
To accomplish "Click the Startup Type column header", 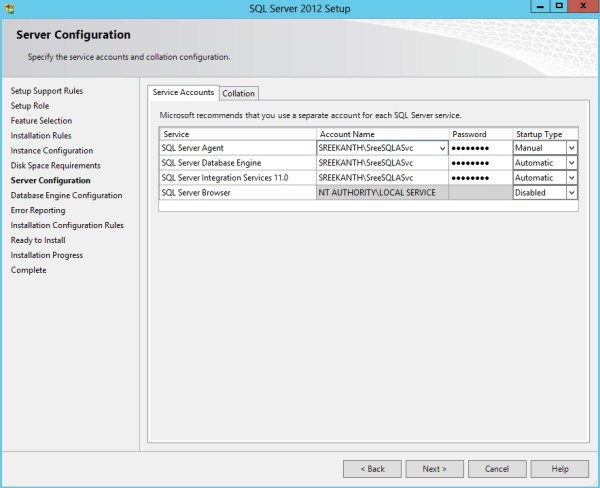I will click(x=545, y=134).
